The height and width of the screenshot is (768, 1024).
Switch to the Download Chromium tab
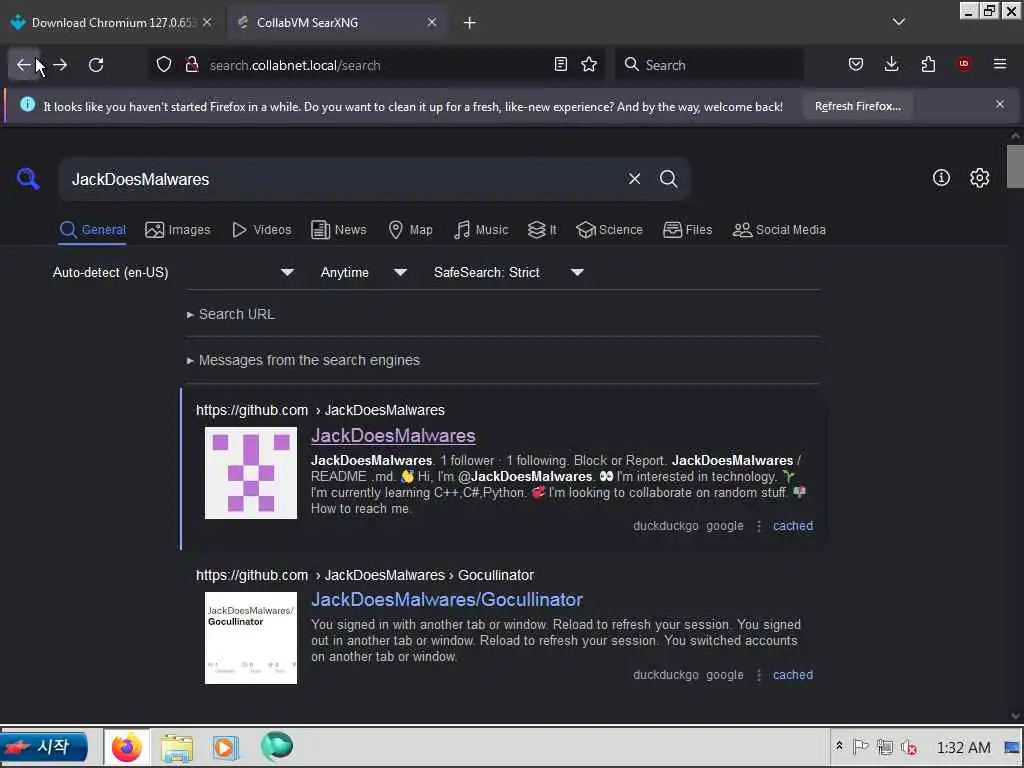click(112, 22)
